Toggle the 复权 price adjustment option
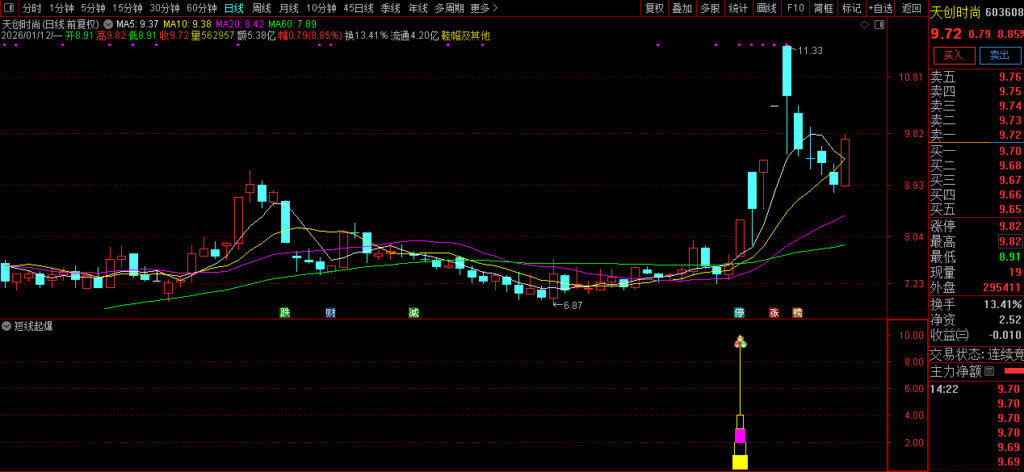The image size is (1024, 472). click(654, 7)
